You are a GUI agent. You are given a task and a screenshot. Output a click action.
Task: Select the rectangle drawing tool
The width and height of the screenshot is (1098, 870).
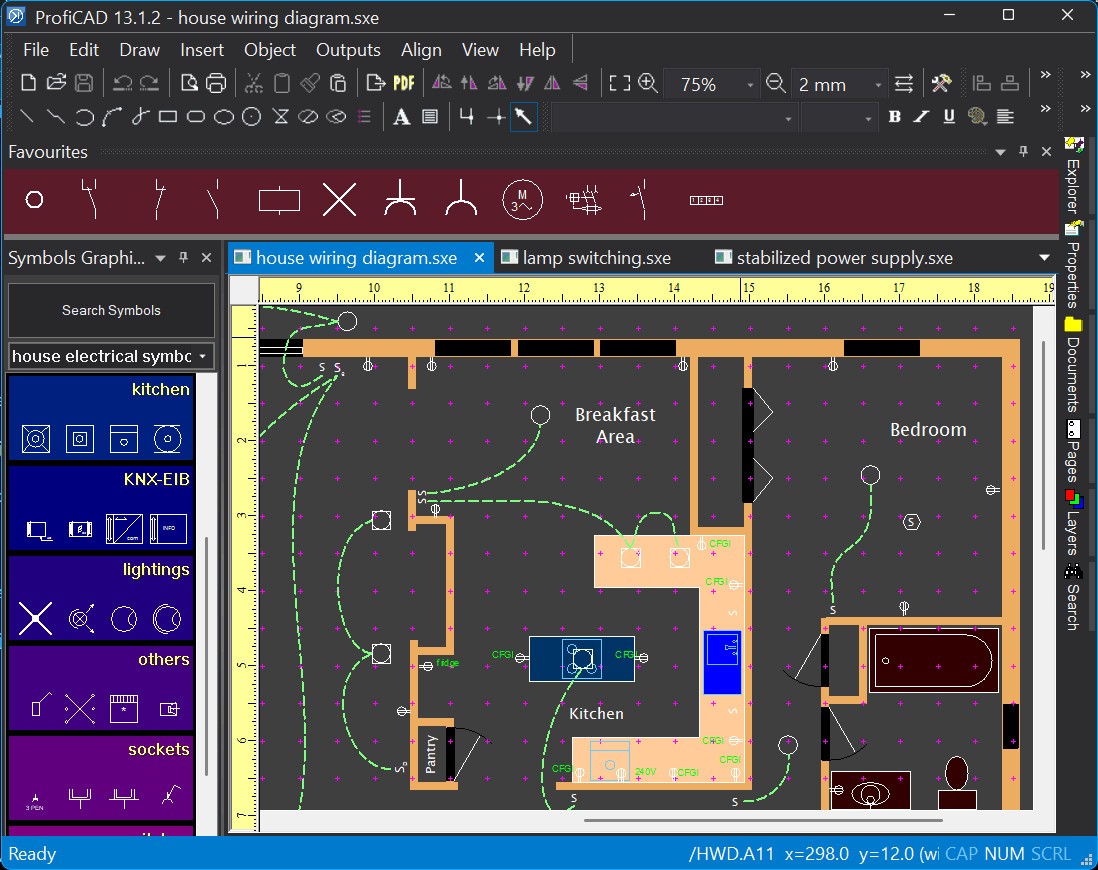[168, 117]
